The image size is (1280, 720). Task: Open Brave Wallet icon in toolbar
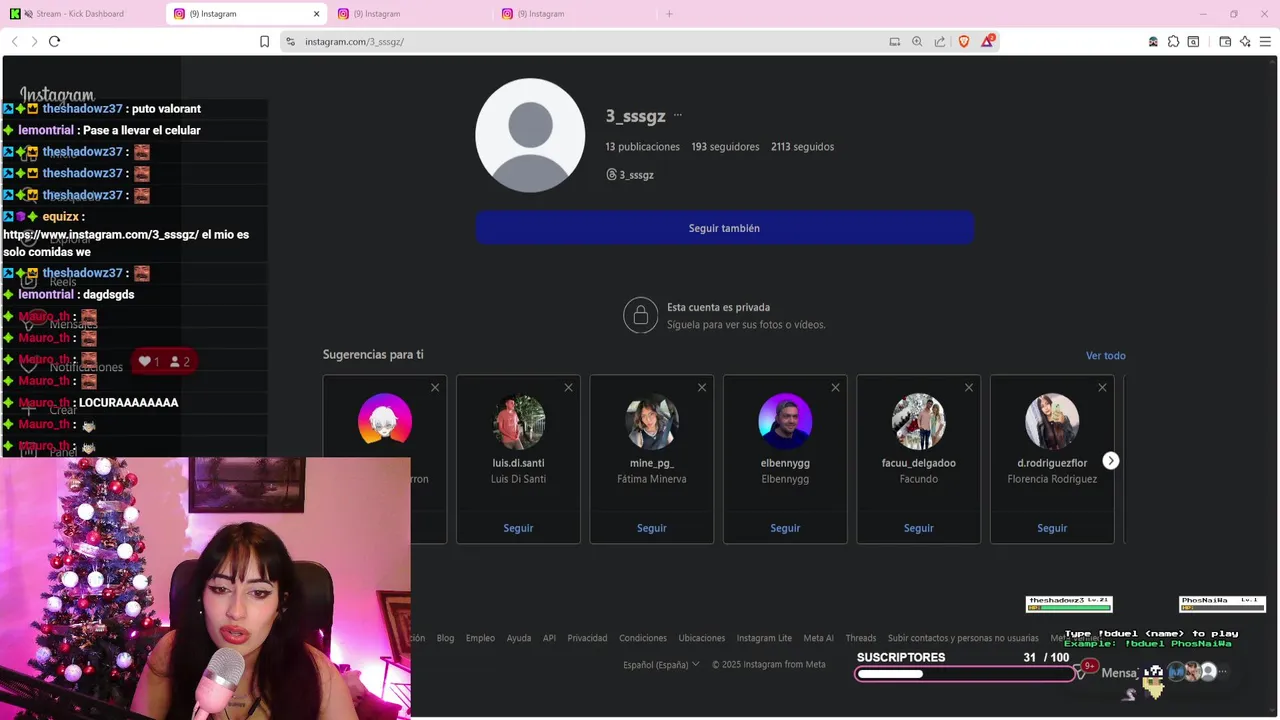1225,41
